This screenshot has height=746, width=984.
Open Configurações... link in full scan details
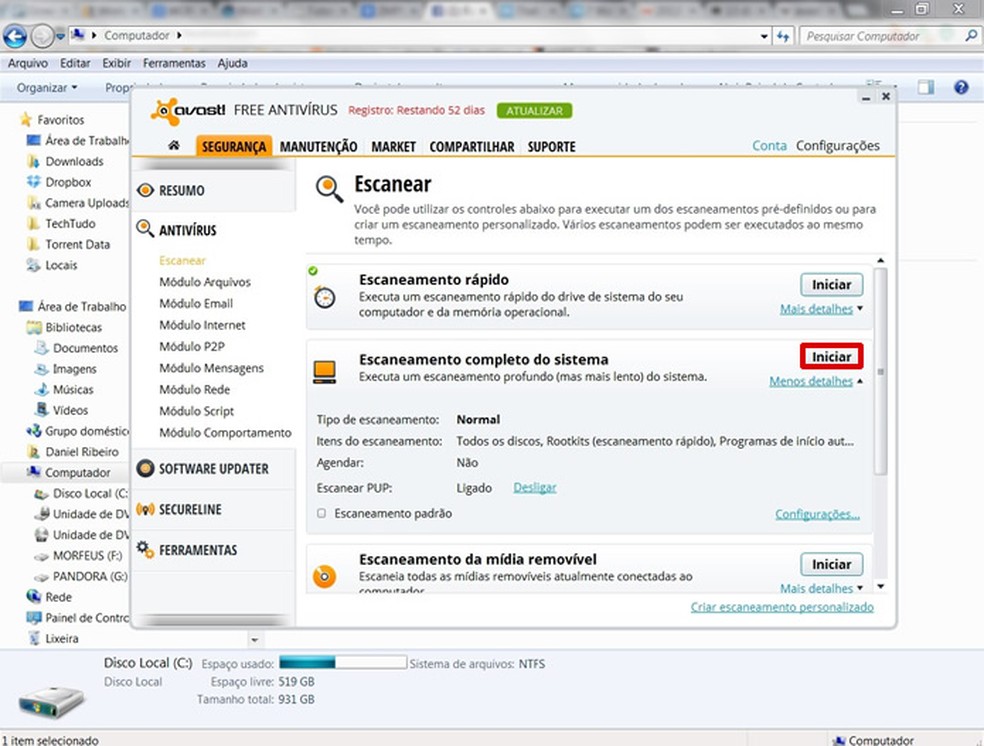click(x=817, y=514)
